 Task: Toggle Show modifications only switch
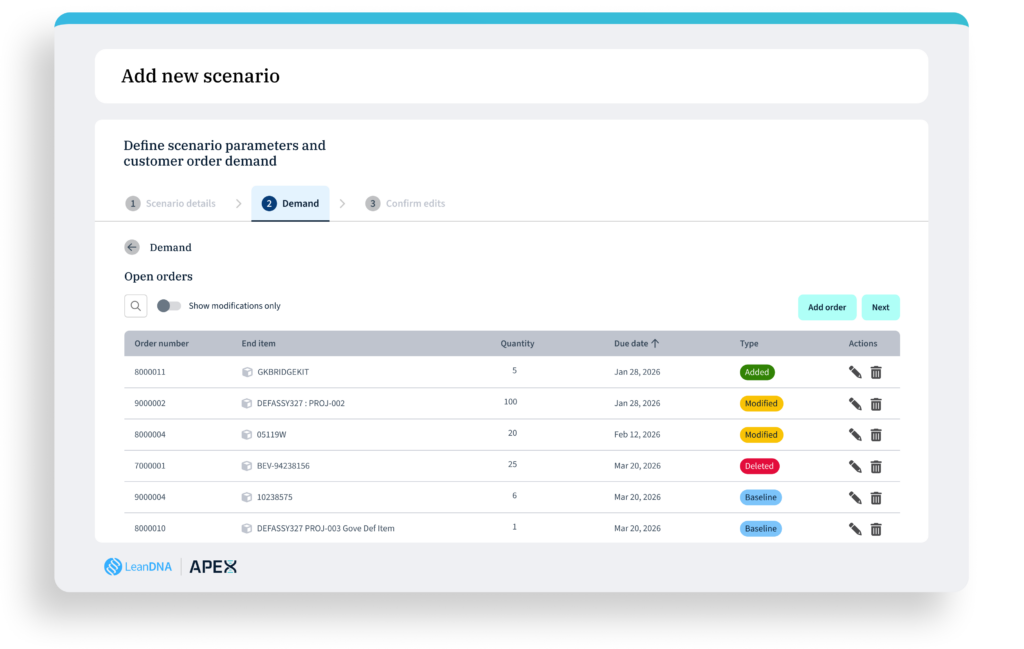click(168, 306)
